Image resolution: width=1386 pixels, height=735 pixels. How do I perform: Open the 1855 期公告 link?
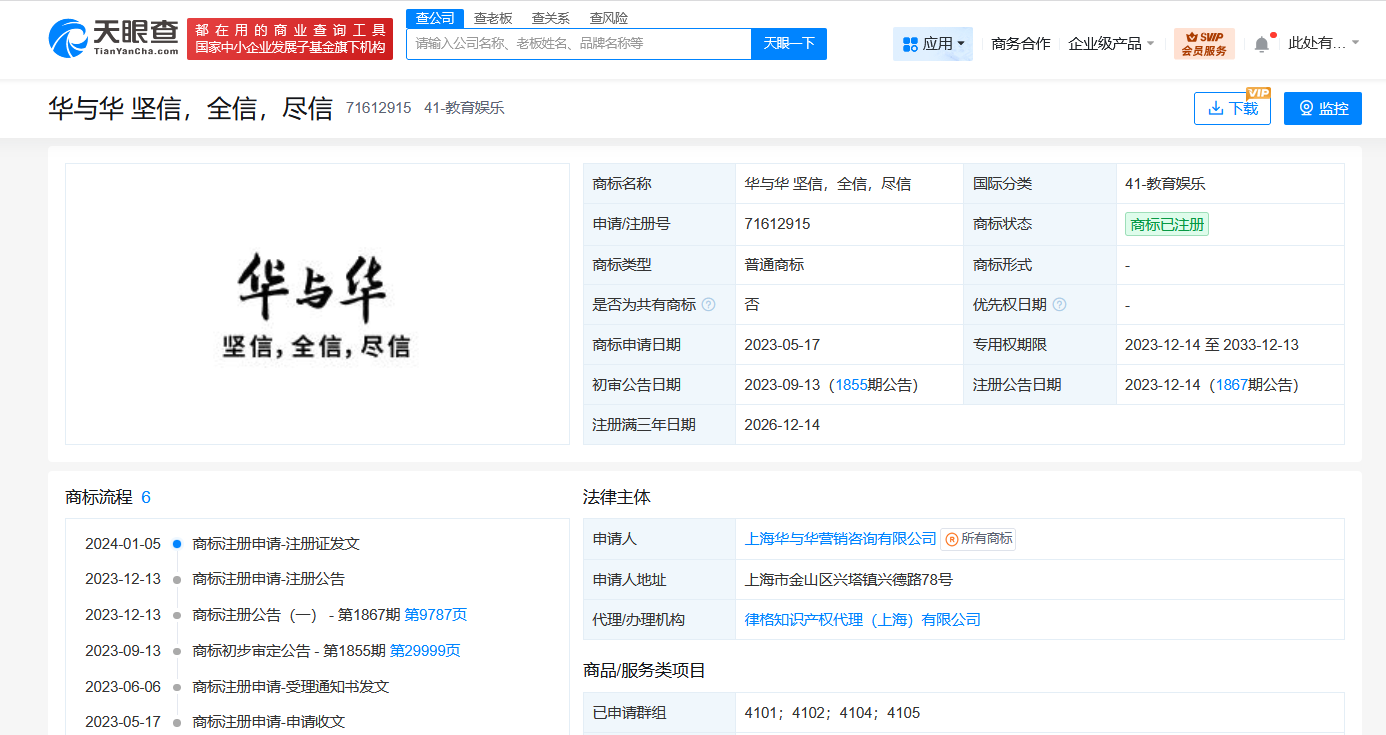pos(852,384)
